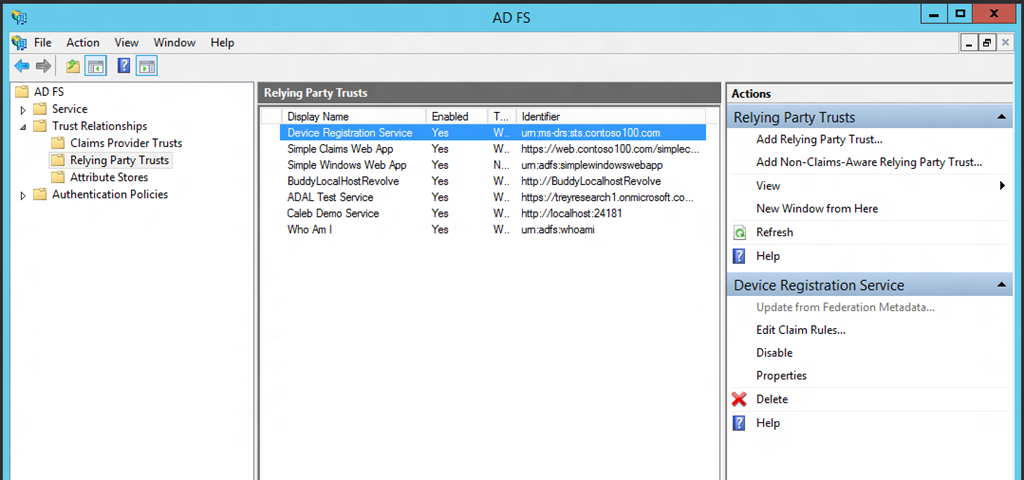Sort by Identifier column header
The height and width of the screenshot is (480, 1024).
click(611, 116)
